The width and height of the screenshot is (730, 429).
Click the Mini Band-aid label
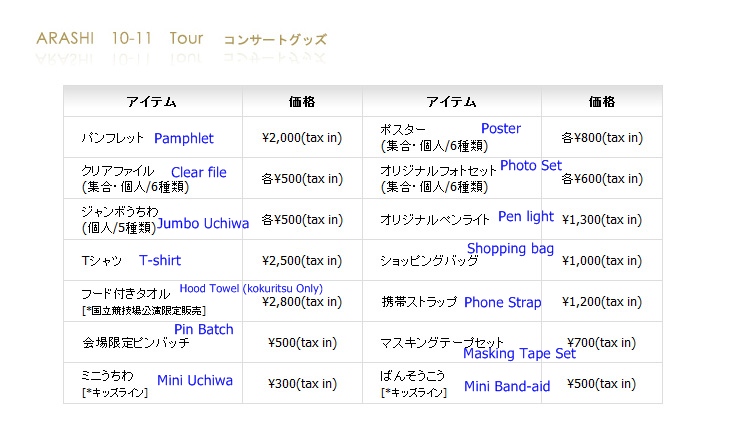tap(506, 387)
